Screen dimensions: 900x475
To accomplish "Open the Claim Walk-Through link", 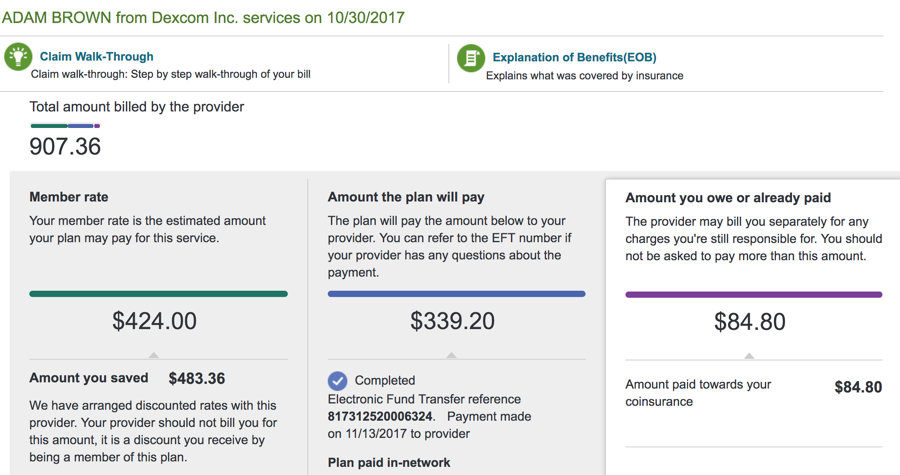I will [96, 56].
